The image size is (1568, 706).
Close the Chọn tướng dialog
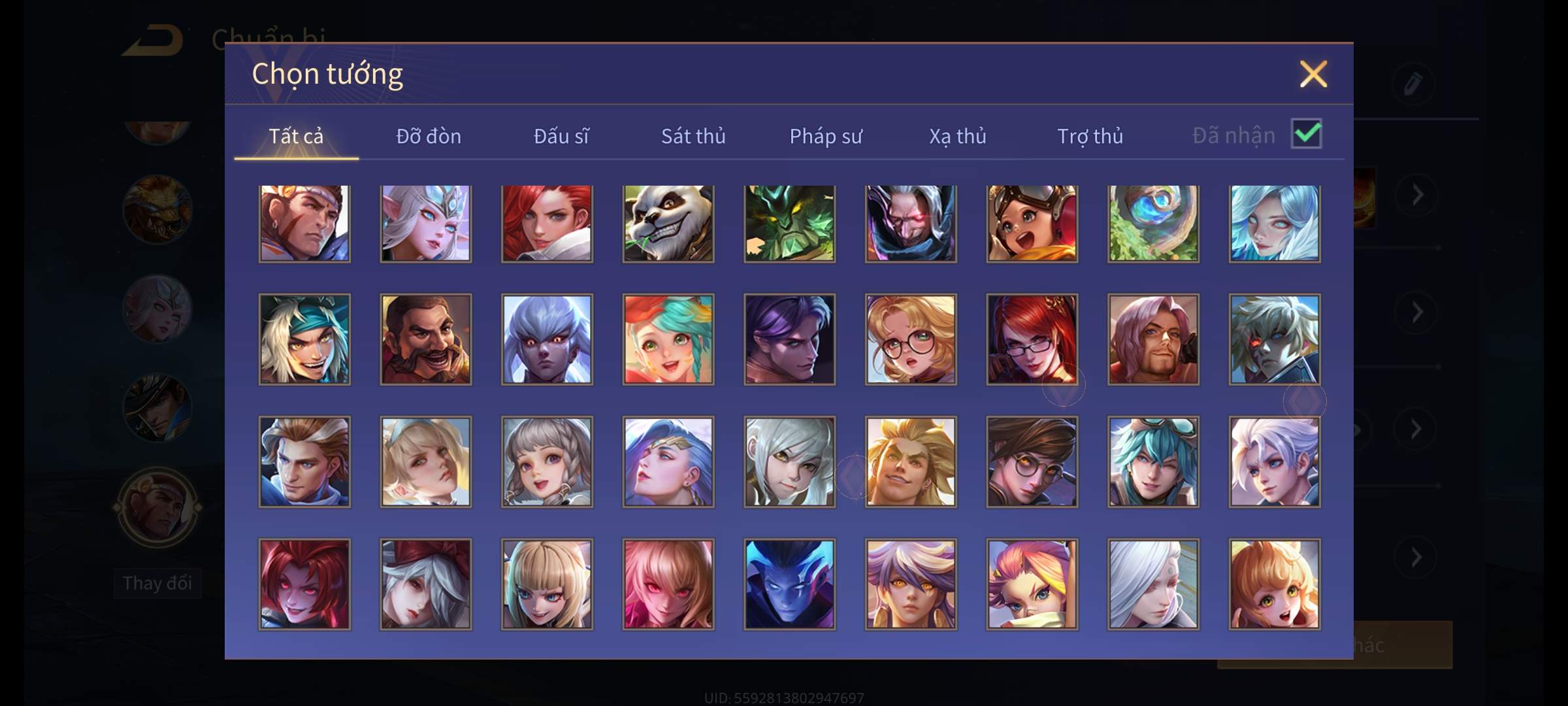[1313, 74]
